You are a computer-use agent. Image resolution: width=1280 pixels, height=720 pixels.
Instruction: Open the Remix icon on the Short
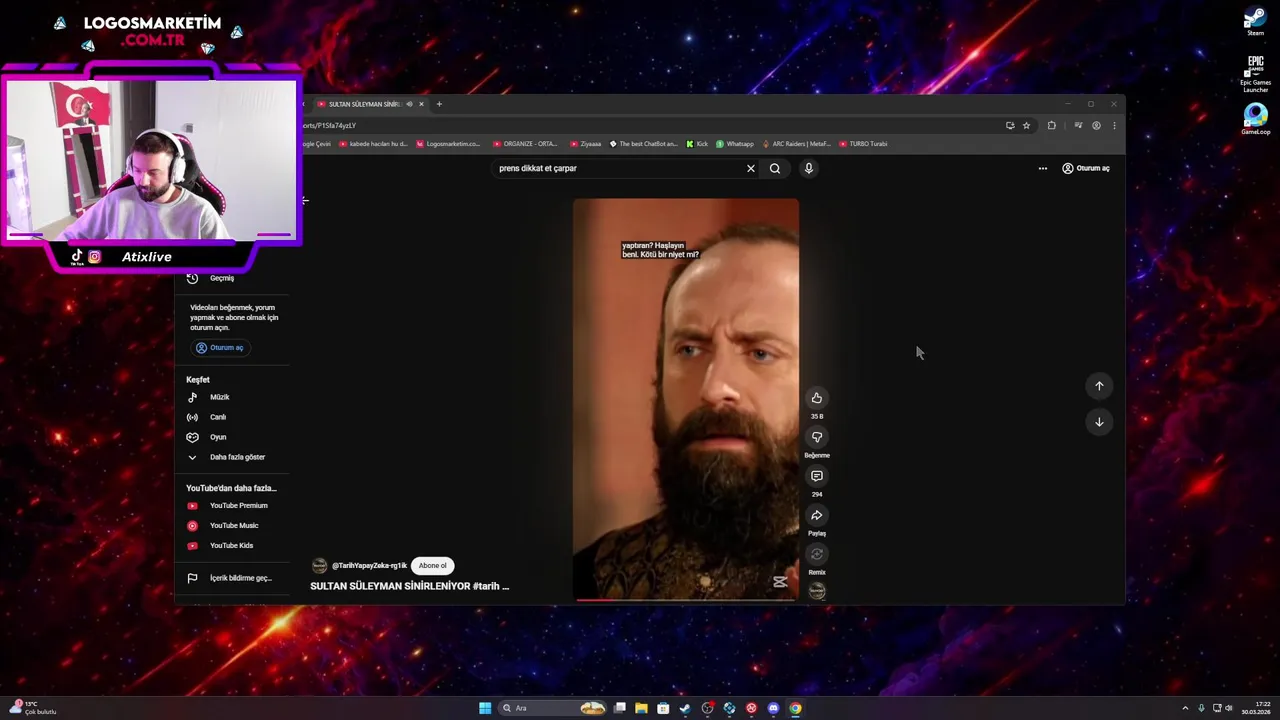tap(817, 554)
